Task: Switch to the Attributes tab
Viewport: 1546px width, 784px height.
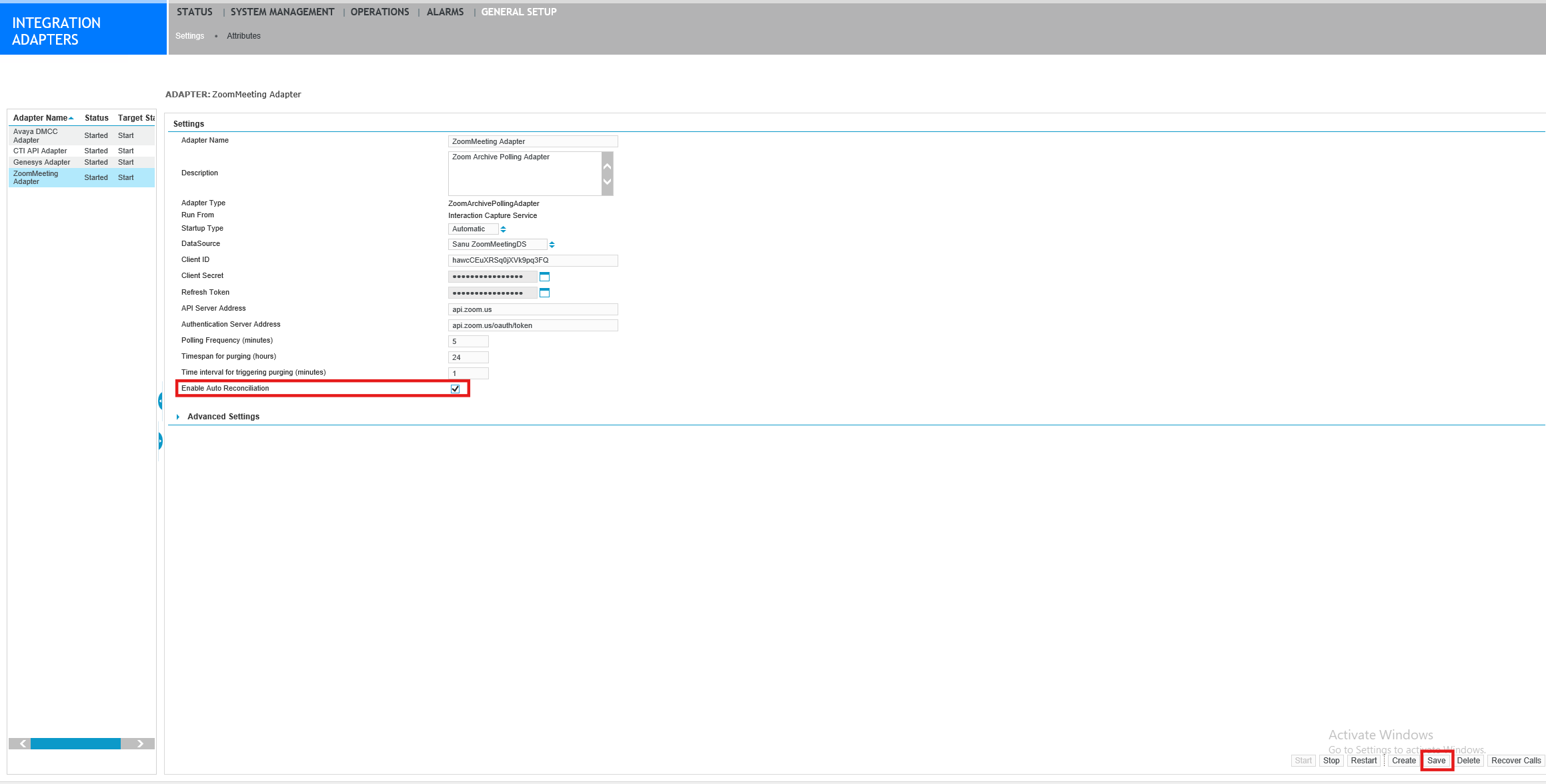Action: tap(243, 36)
